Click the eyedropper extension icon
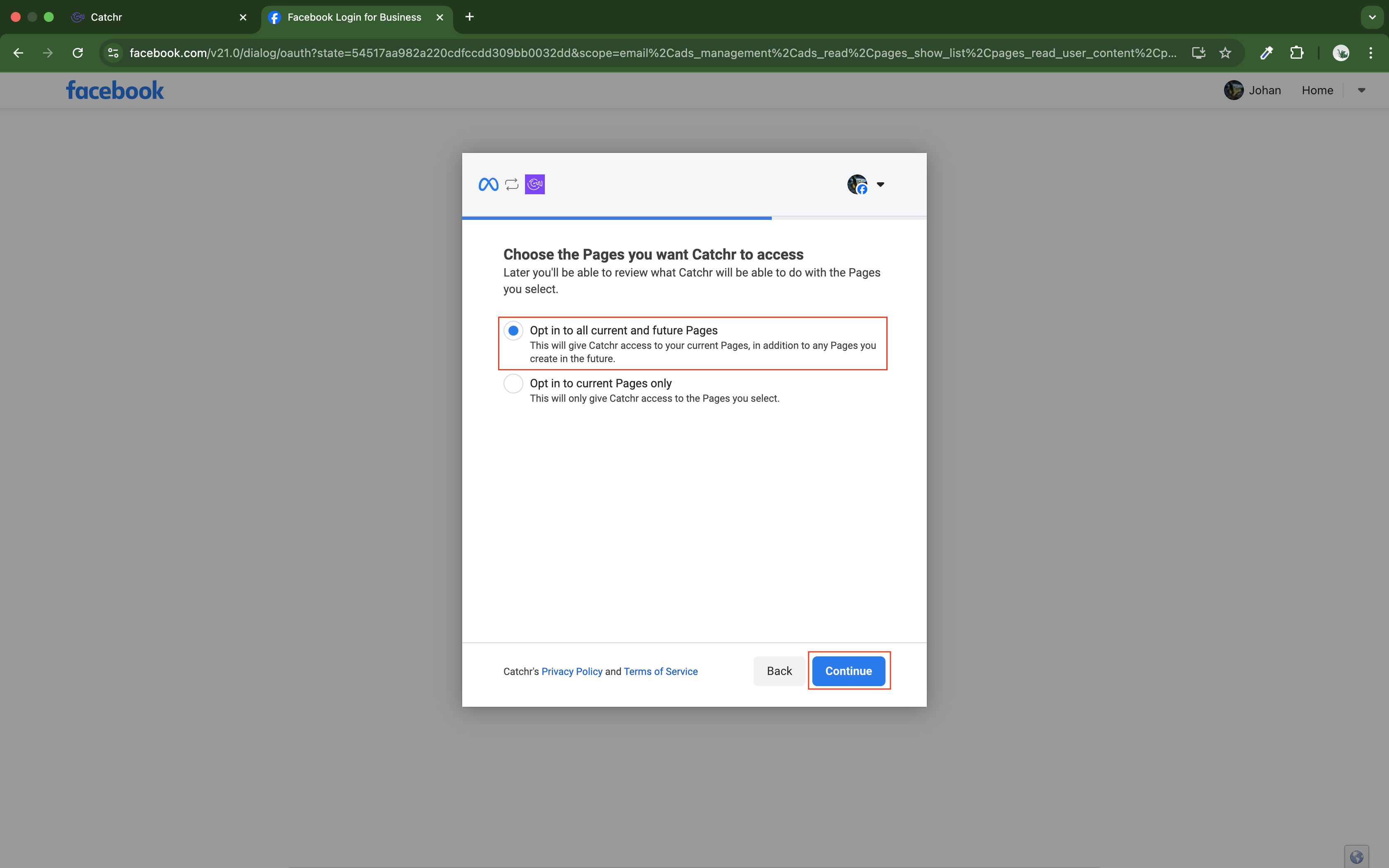This screenshot has height=868, width=1389. pos(1267,53)
